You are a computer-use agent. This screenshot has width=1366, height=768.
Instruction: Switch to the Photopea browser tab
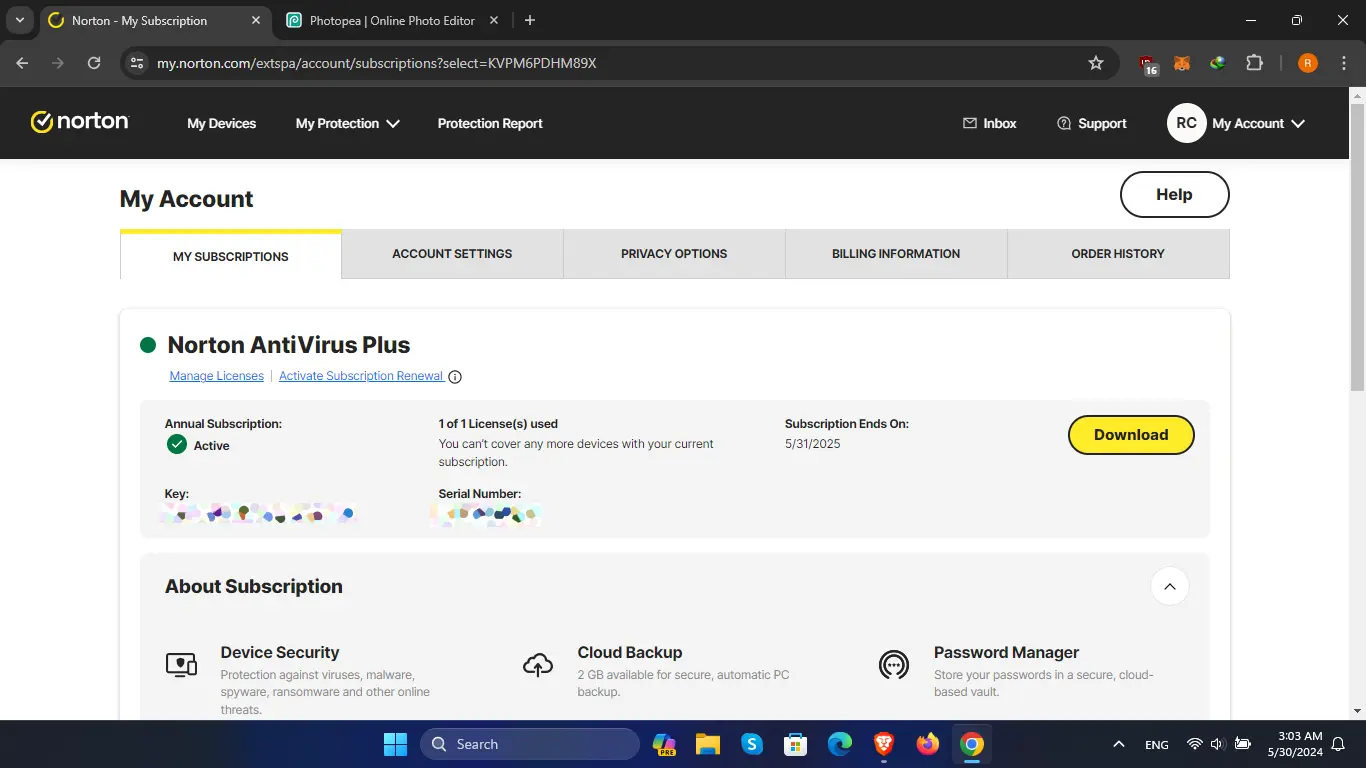(x=394, y=20)
